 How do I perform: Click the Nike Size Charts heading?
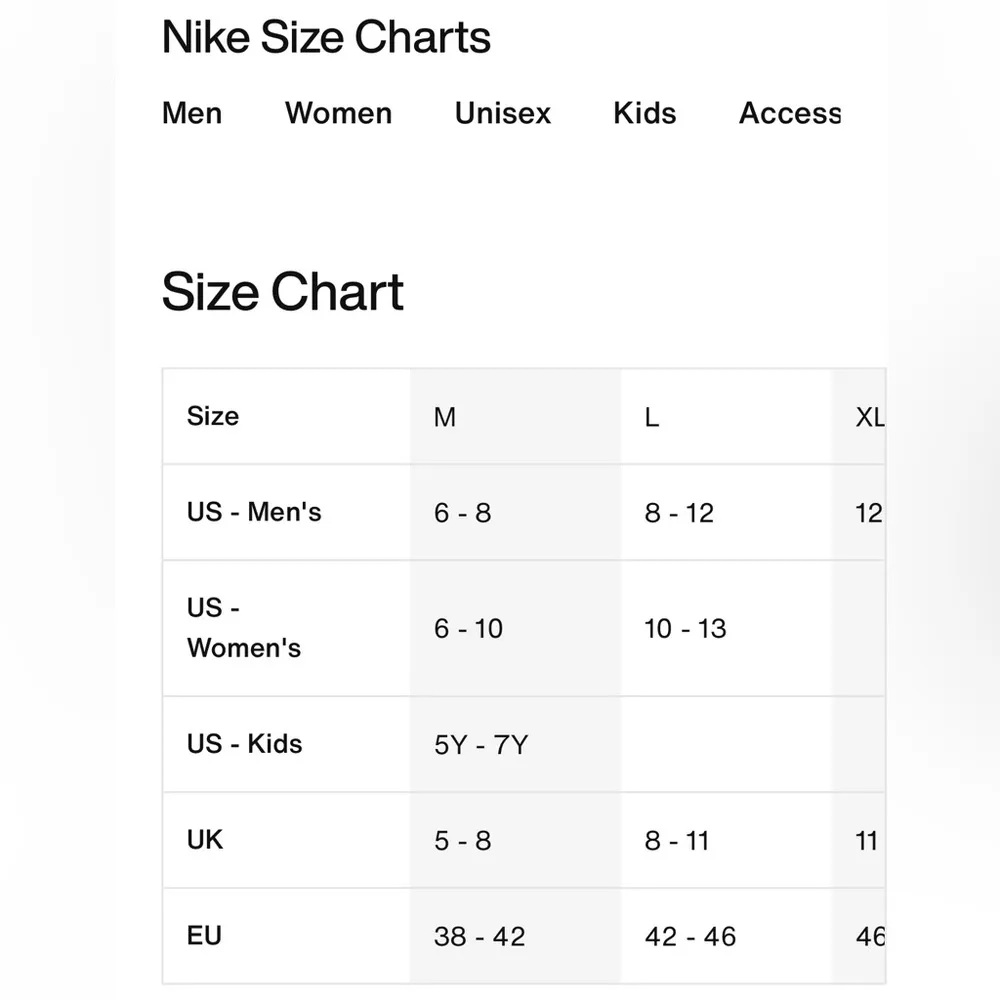click(x=327, y=37)
